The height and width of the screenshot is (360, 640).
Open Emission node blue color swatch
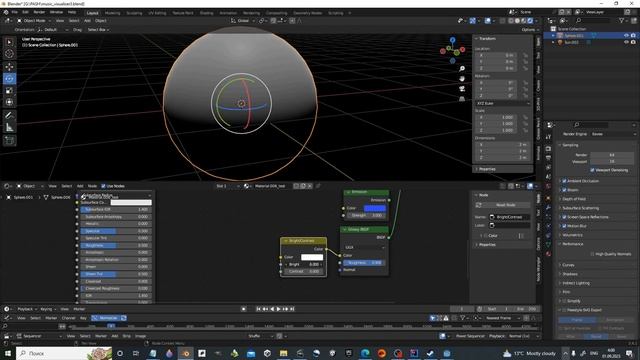tap(375, 208)
